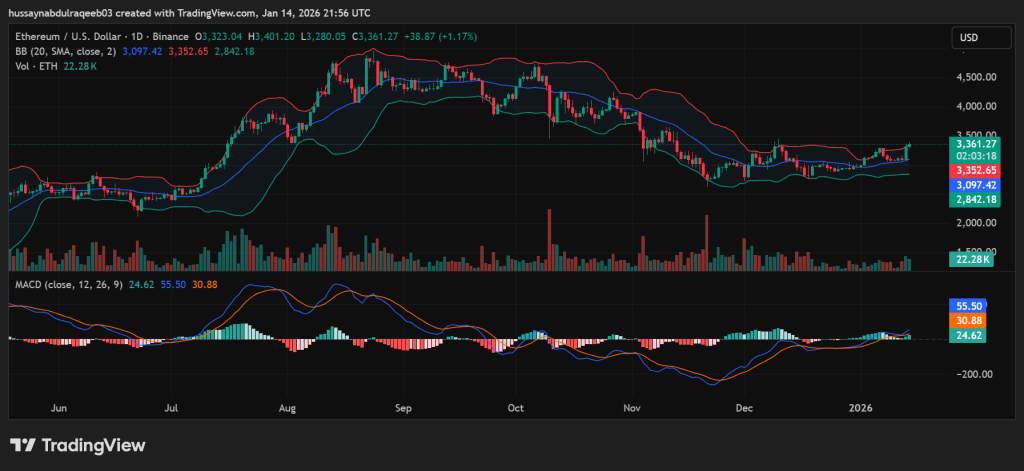Click the 4,500.00 price scale label
1024x471 pixels.
[x=977, y=77]
